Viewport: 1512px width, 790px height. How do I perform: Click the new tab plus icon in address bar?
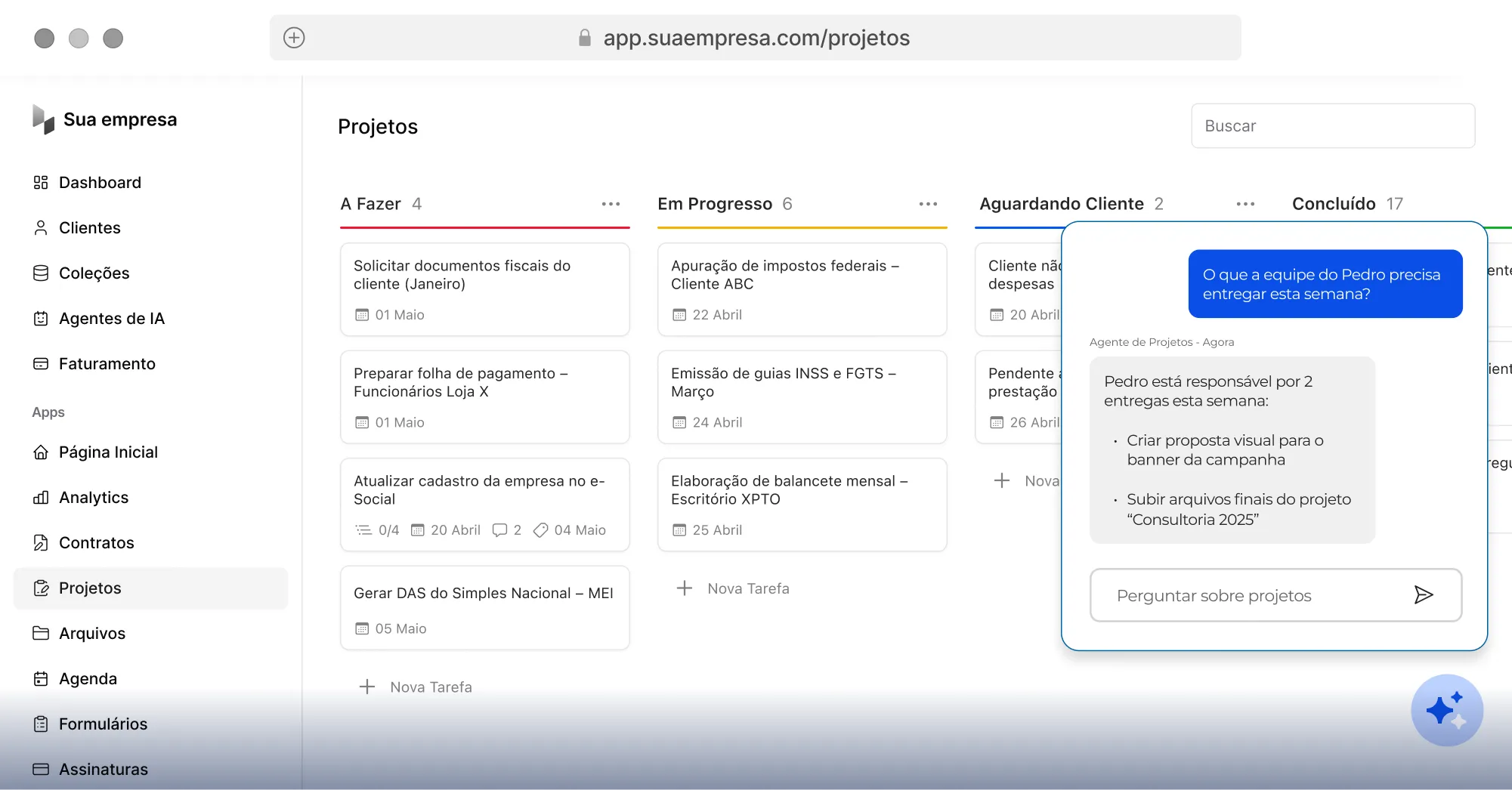click(x=294, y=38)
